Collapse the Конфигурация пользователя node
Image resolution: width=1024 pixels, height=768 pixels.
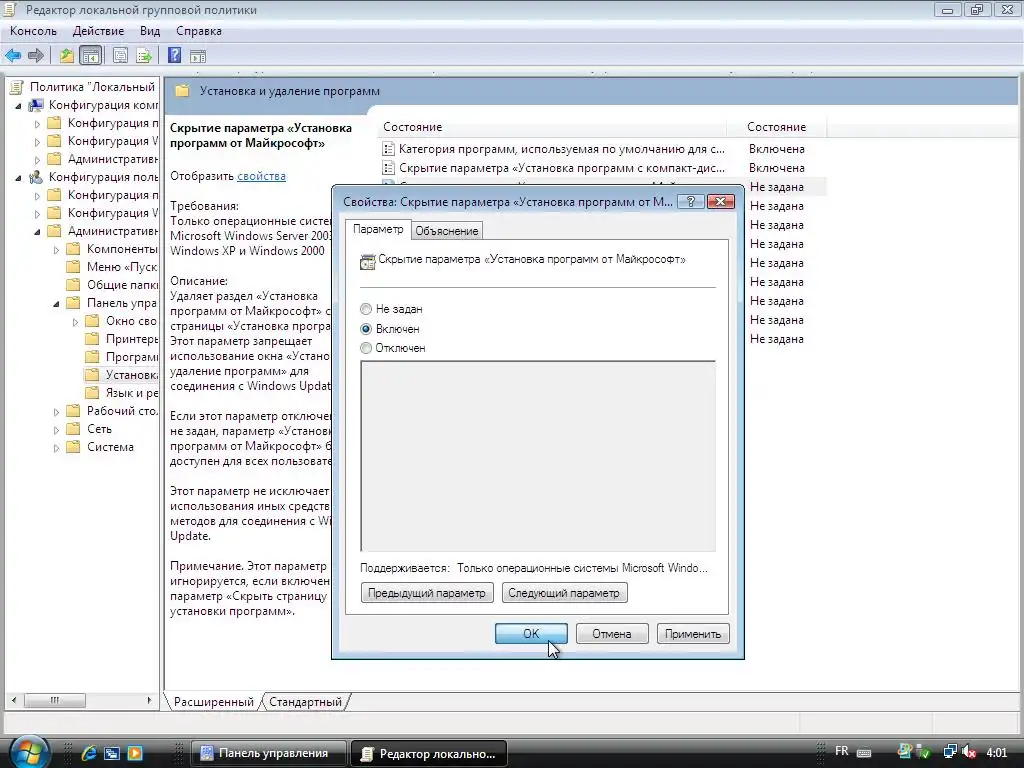(x=18, y=177)
